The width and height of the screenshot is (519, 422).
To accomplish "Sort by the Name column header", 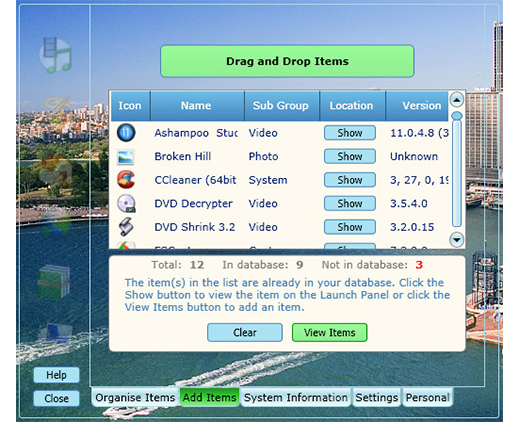I will [196, 106].
